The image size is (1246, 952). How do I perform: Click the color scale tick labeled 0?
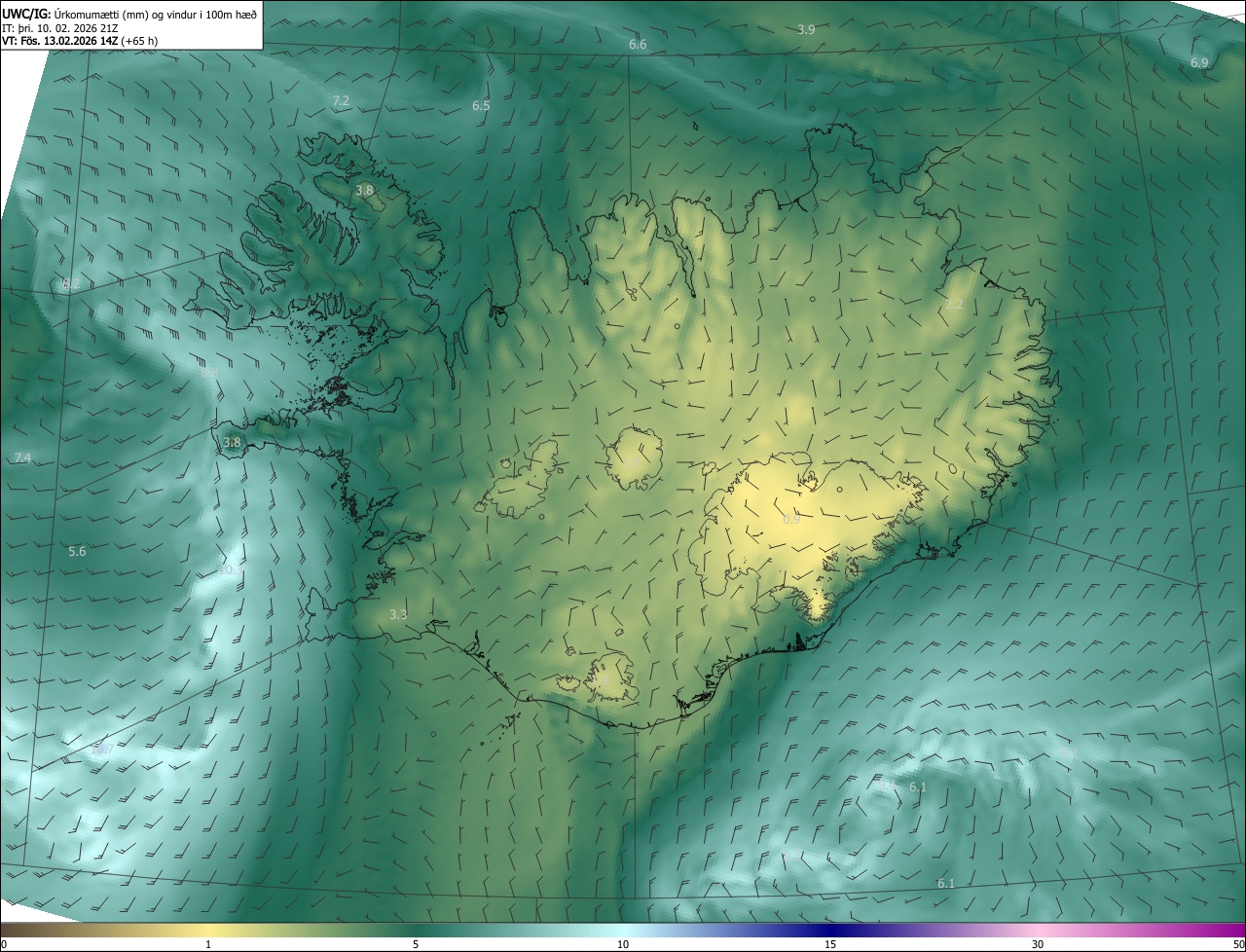click(x=4, y=944)
